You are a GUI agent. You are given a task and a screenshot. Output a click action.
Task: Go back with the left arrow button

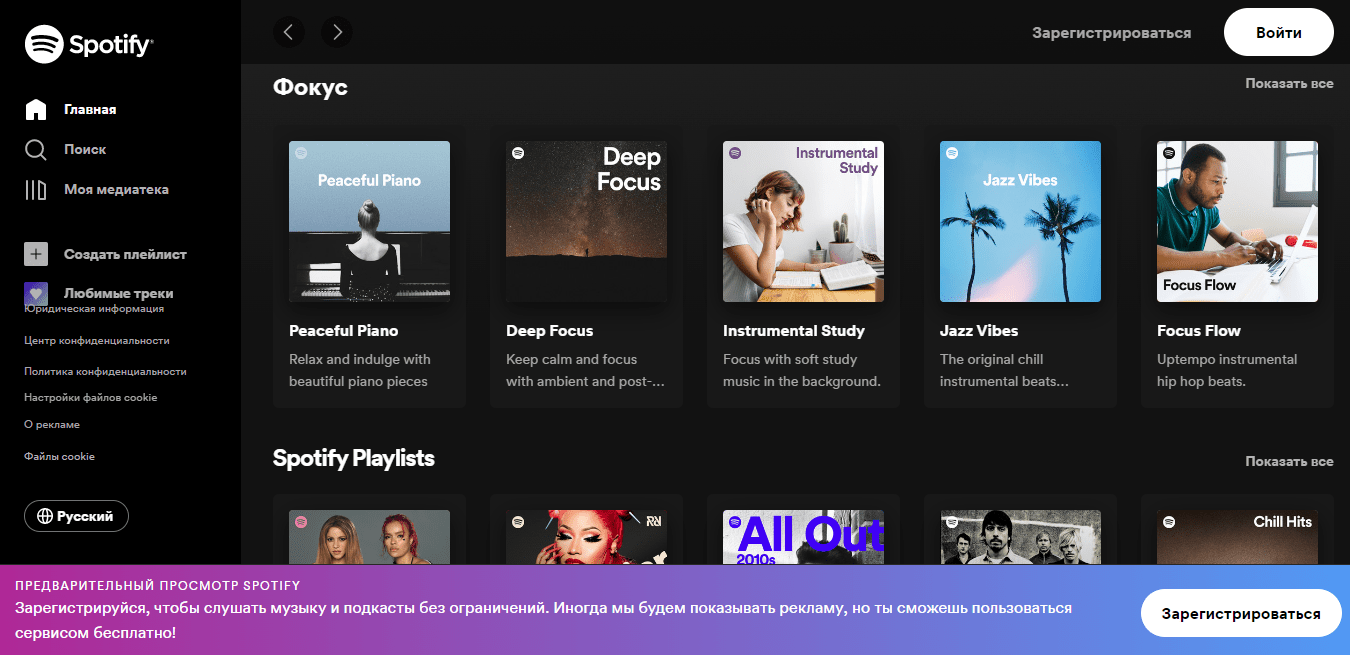[x=288, y=32]
